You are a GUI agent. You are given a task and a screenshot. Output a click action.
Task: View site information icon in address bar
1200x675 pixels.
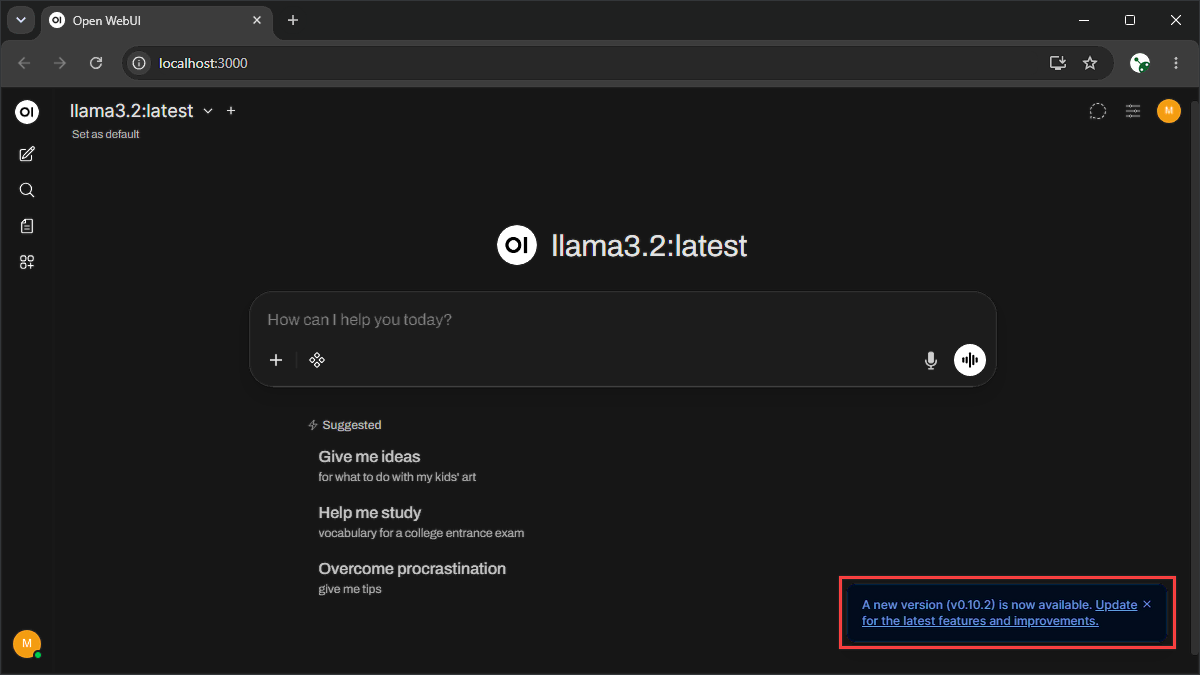tap(139, 63)
